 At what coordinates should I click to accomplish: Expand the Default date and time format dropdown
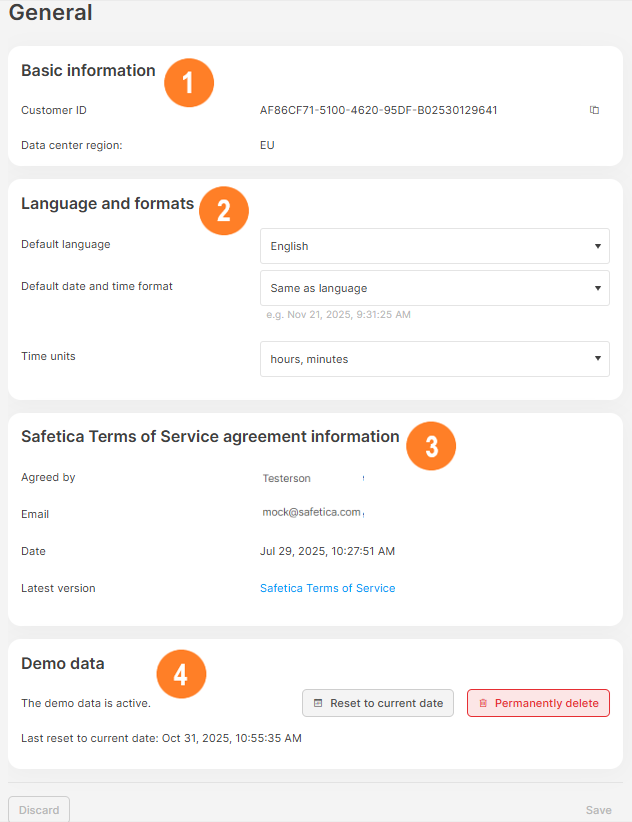click(434, 288)
